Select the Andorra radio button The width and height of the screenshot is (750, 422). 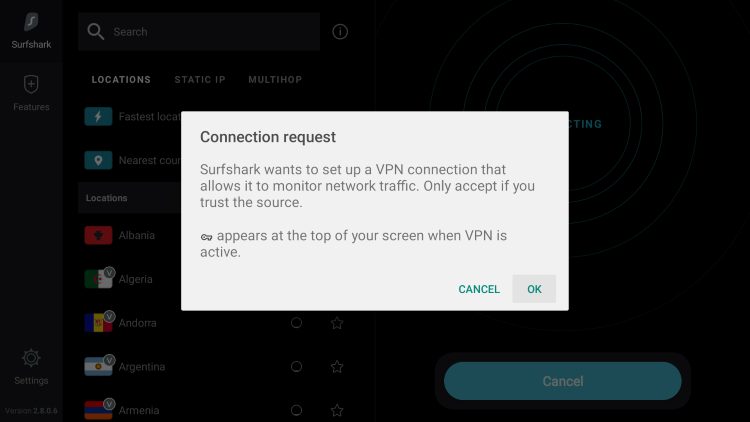pos(297,323)
